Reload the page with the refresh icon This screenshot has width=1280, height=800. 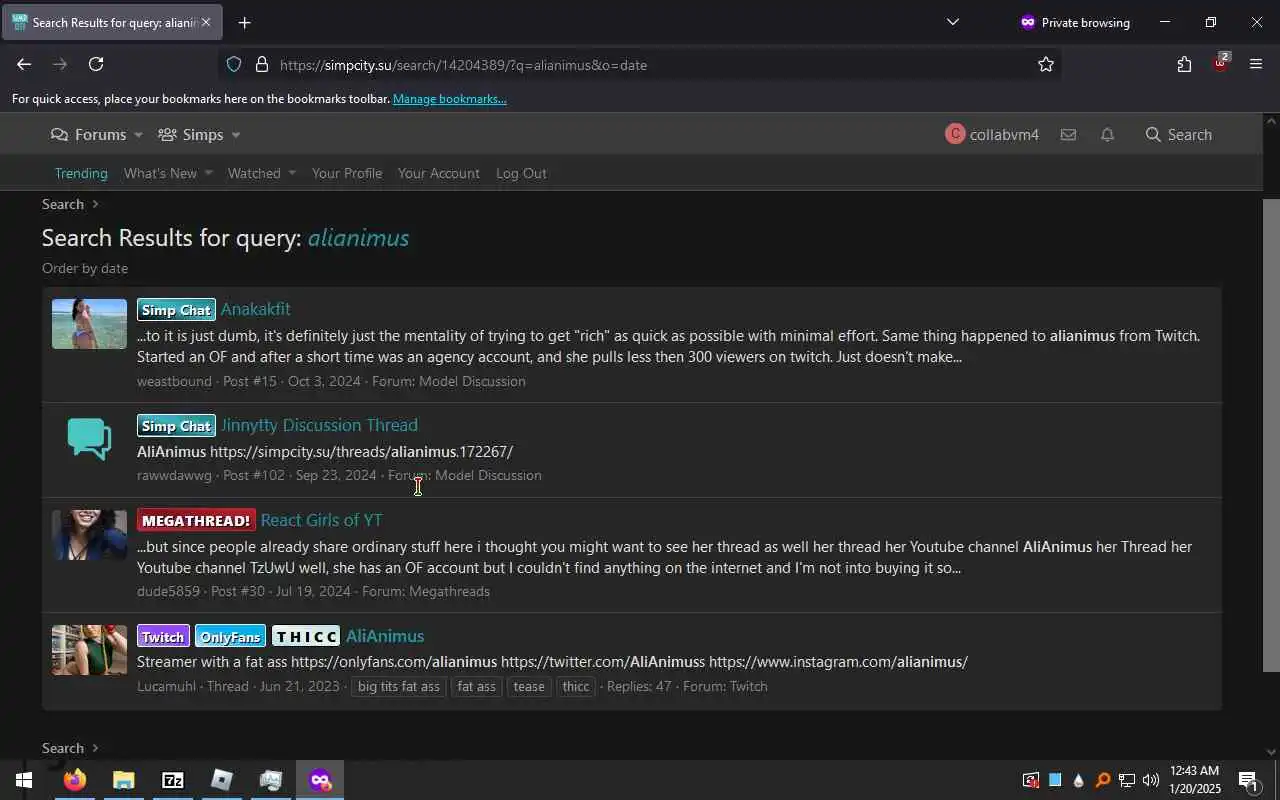point(96,64)
